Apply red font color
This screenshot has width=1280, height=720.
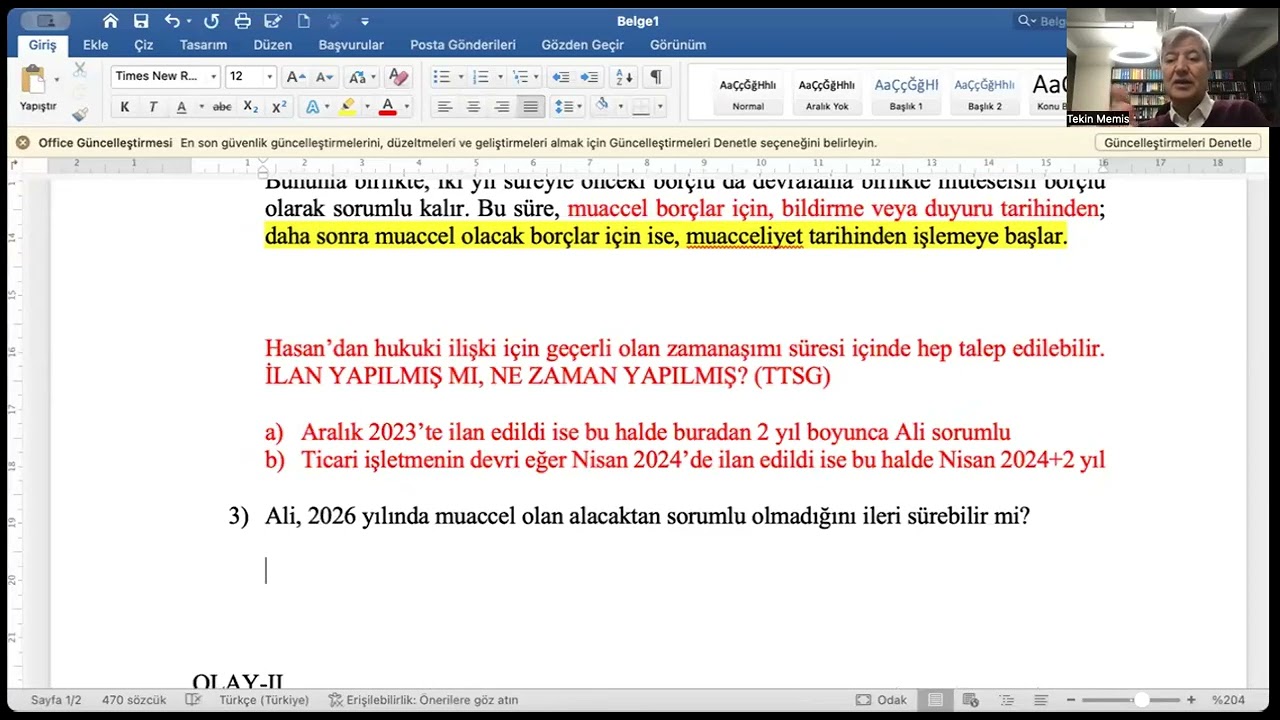coord(388,107)
